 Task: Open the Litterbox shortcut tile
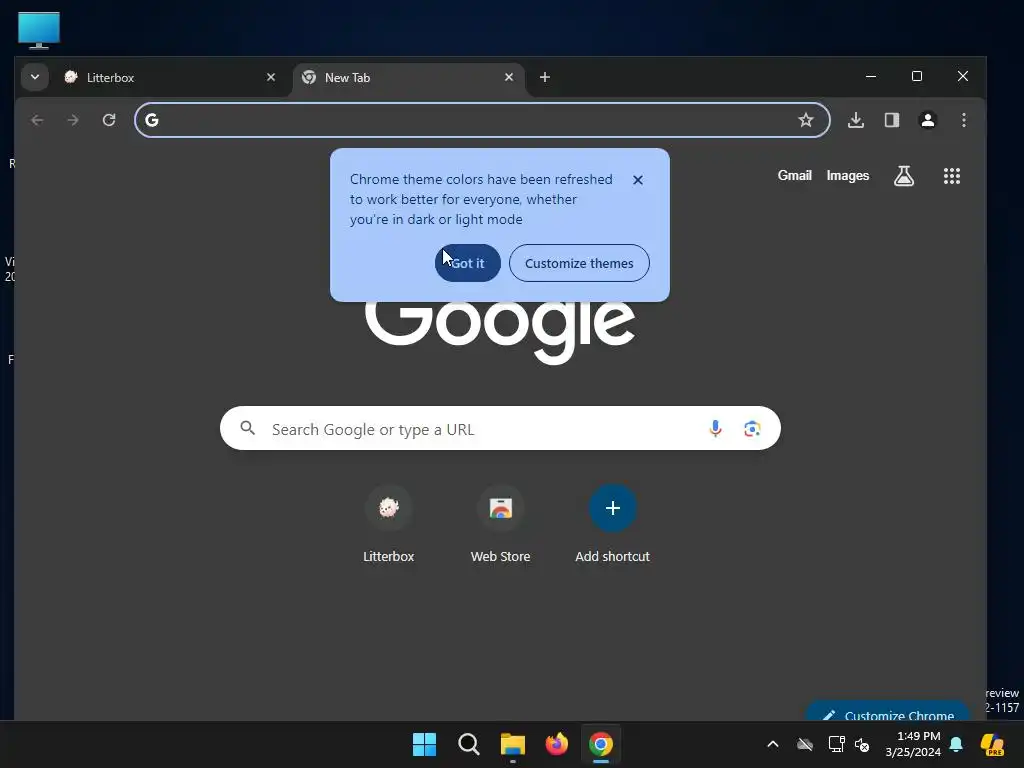(389, 524)
